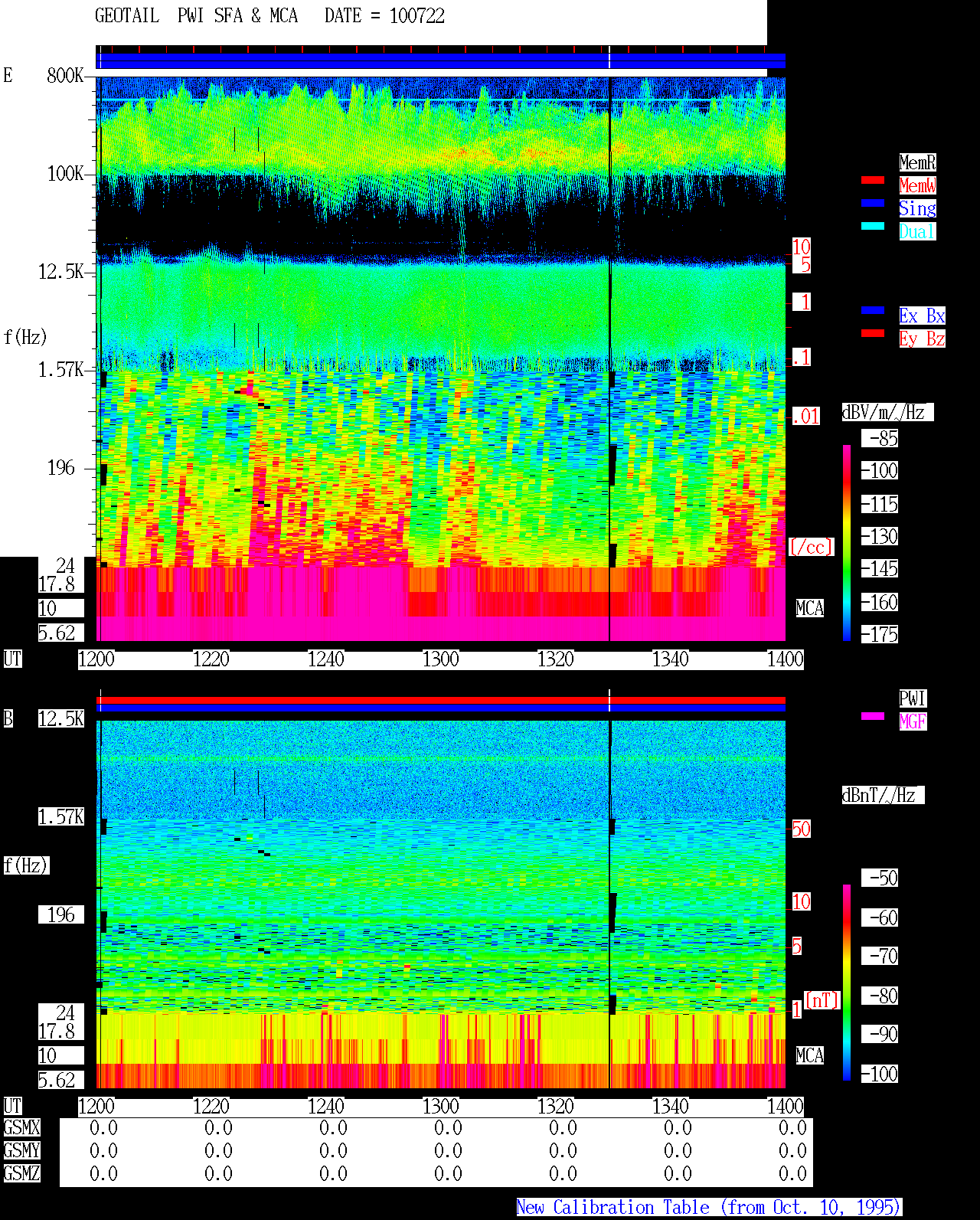Click the '100K' frequency axis label
980x1220 pixels.
pyautogui.click(x=65, y=173)
